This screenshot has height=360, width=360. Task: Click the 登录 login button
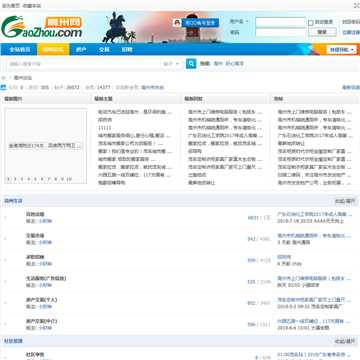click(322, 32)
